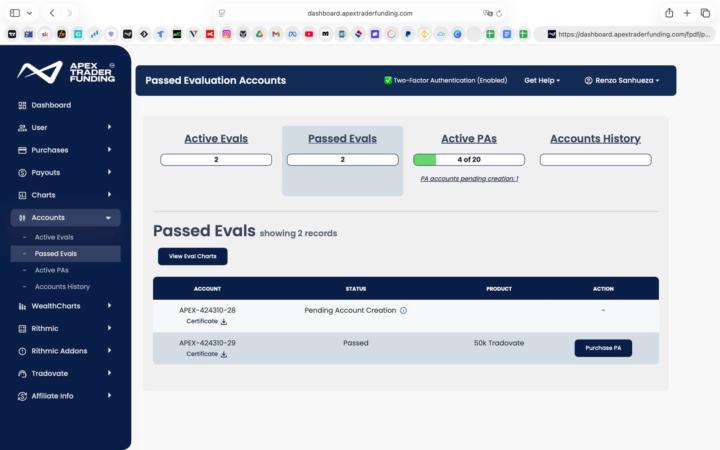Open the Gmail bookmark icon
The height and width of the screenshot is (450, 720).
(x=276, y=34)
